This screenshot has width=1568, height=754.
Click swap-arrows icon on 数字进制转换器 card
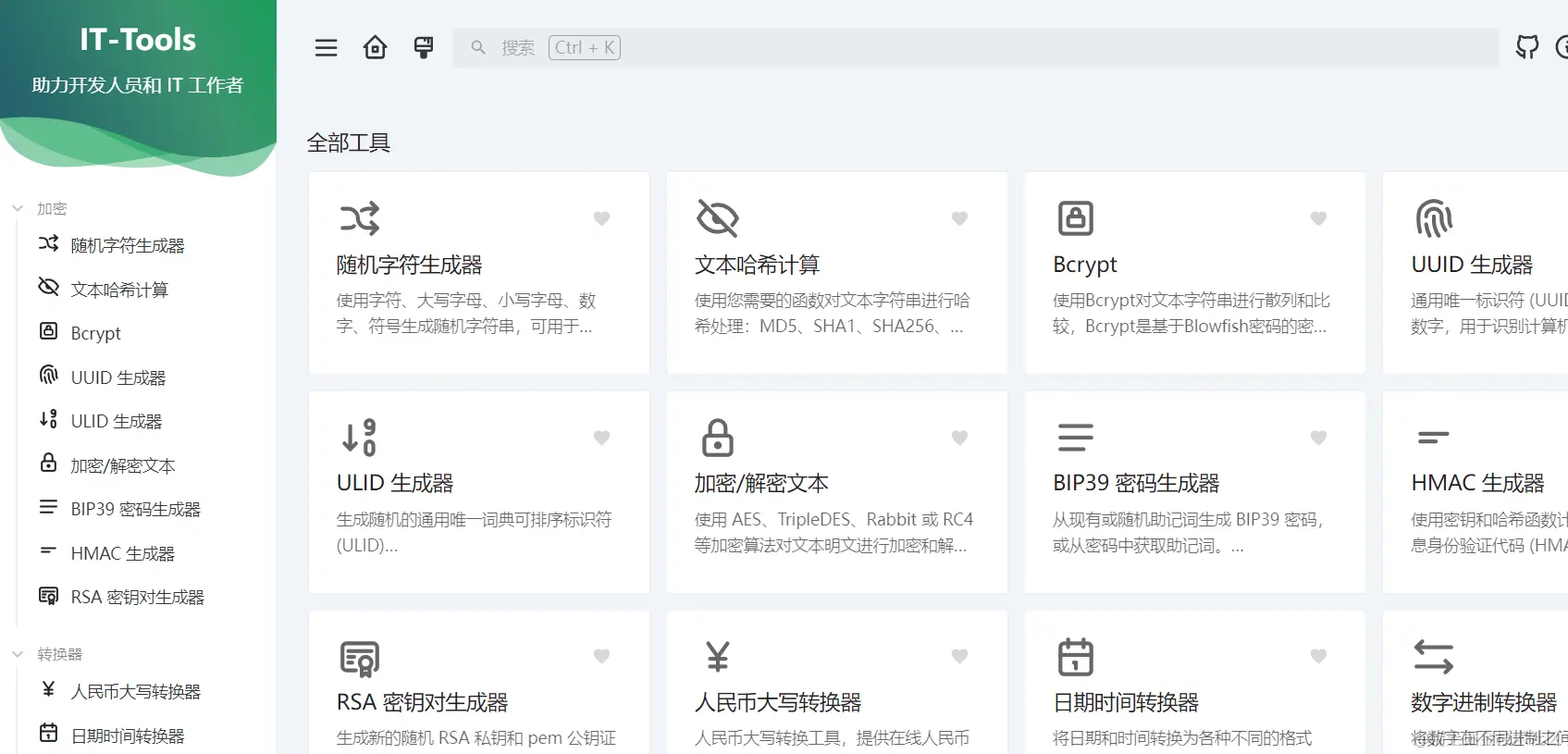[x=1434, y=657]
